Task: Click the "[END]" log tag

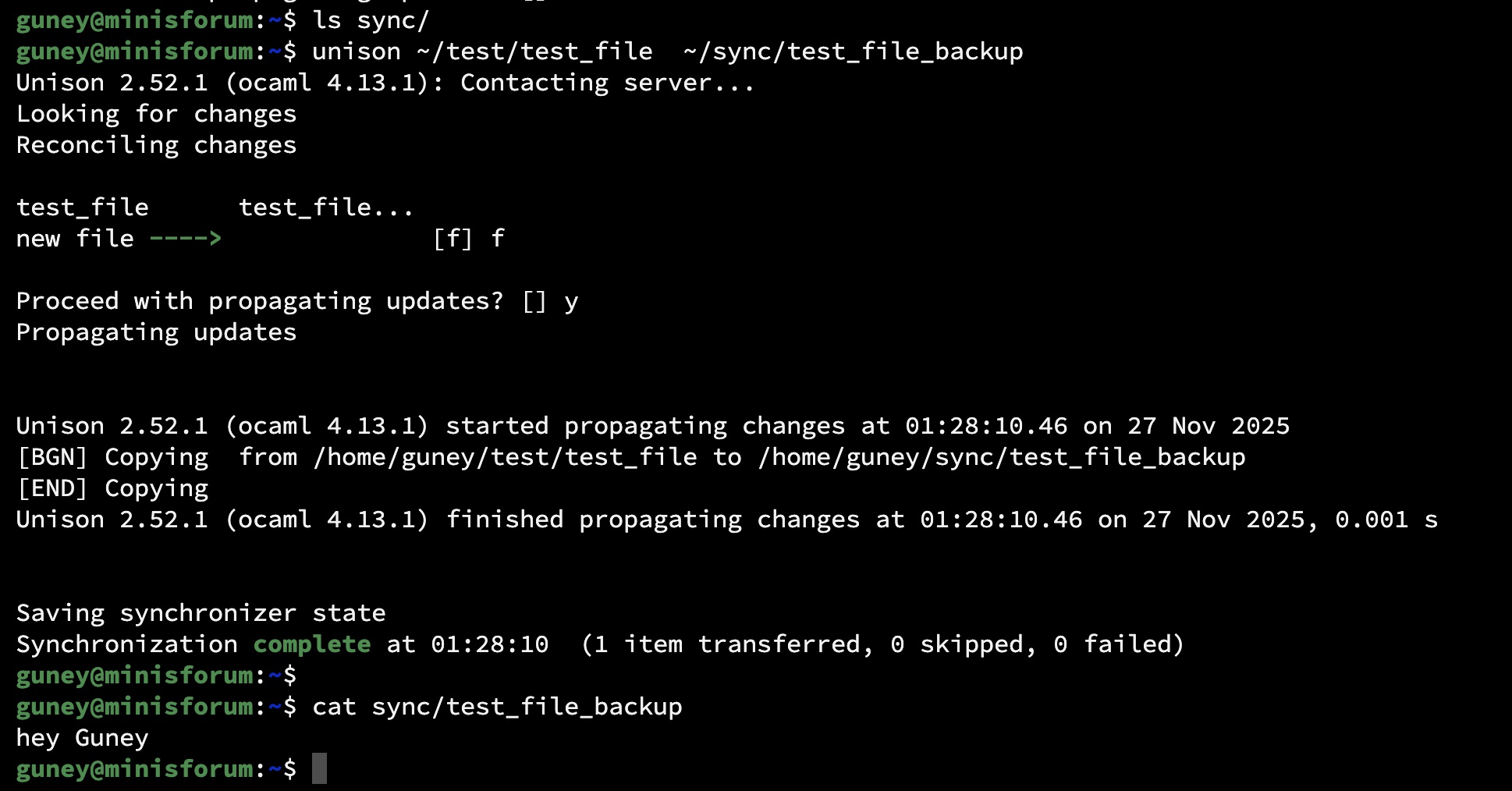Action: point(52,488)
